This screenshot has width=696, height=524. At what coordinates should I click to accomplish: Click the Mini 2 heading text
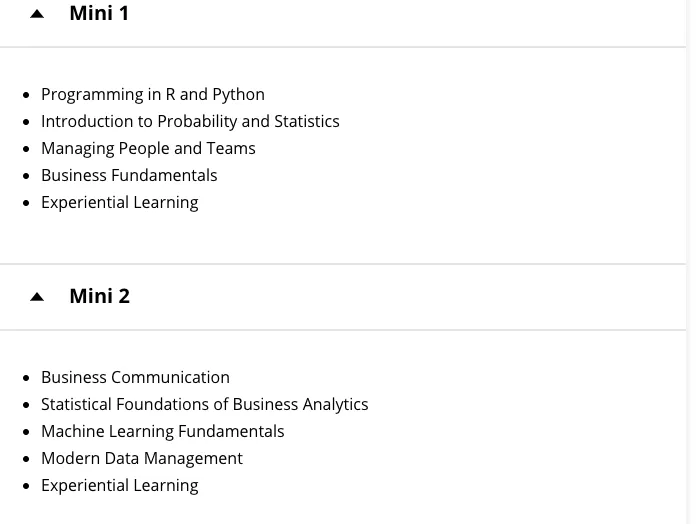99,296
